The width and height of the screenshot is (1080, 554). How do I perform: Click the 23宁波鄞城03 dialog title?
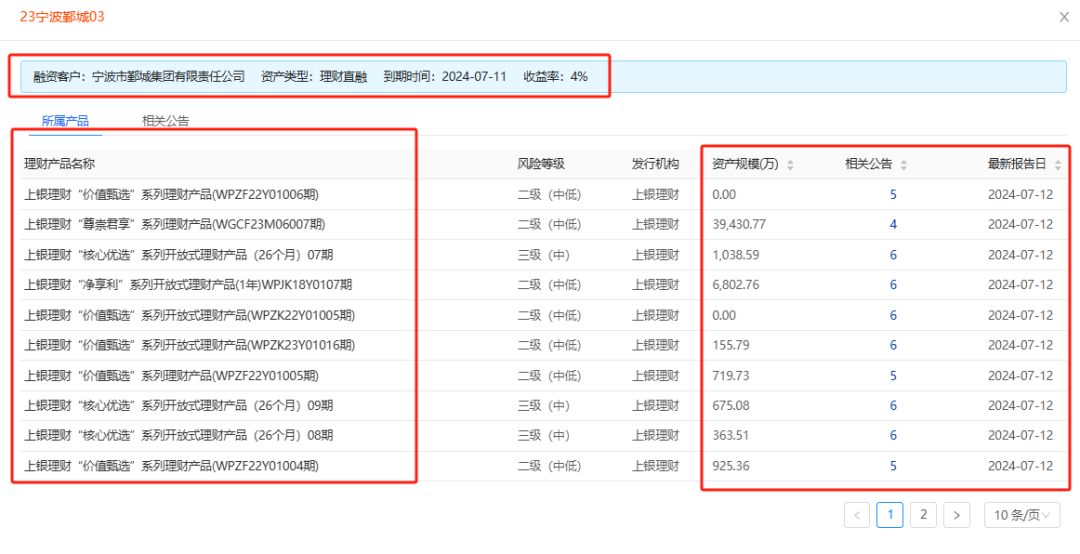(63, 17)
